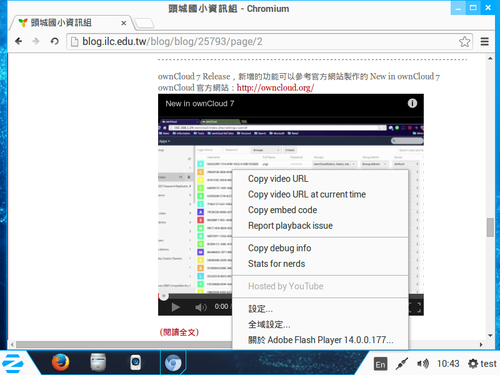Launch Firefox from the taskbar
500x375 pixels.
coord(60,363)
